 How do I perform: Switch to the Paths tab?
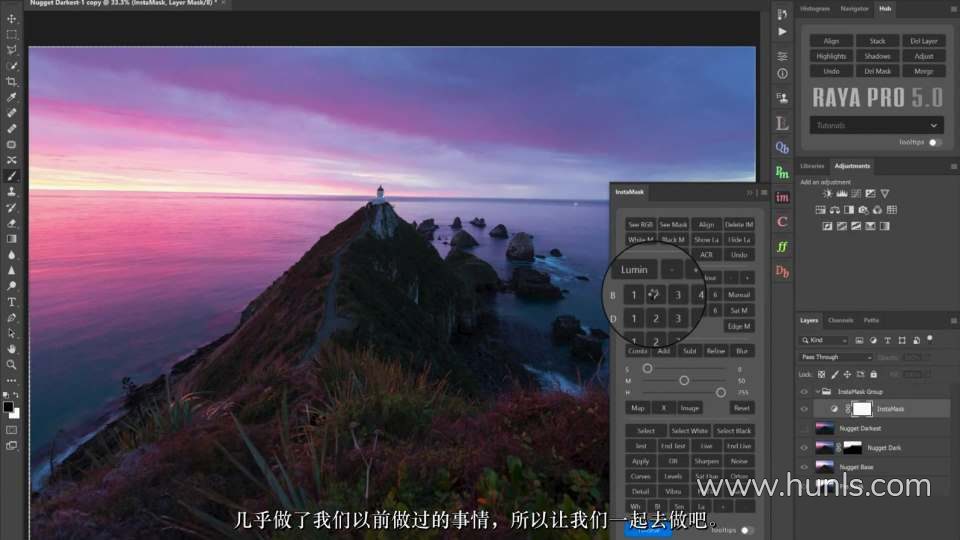tap(871, 321)
